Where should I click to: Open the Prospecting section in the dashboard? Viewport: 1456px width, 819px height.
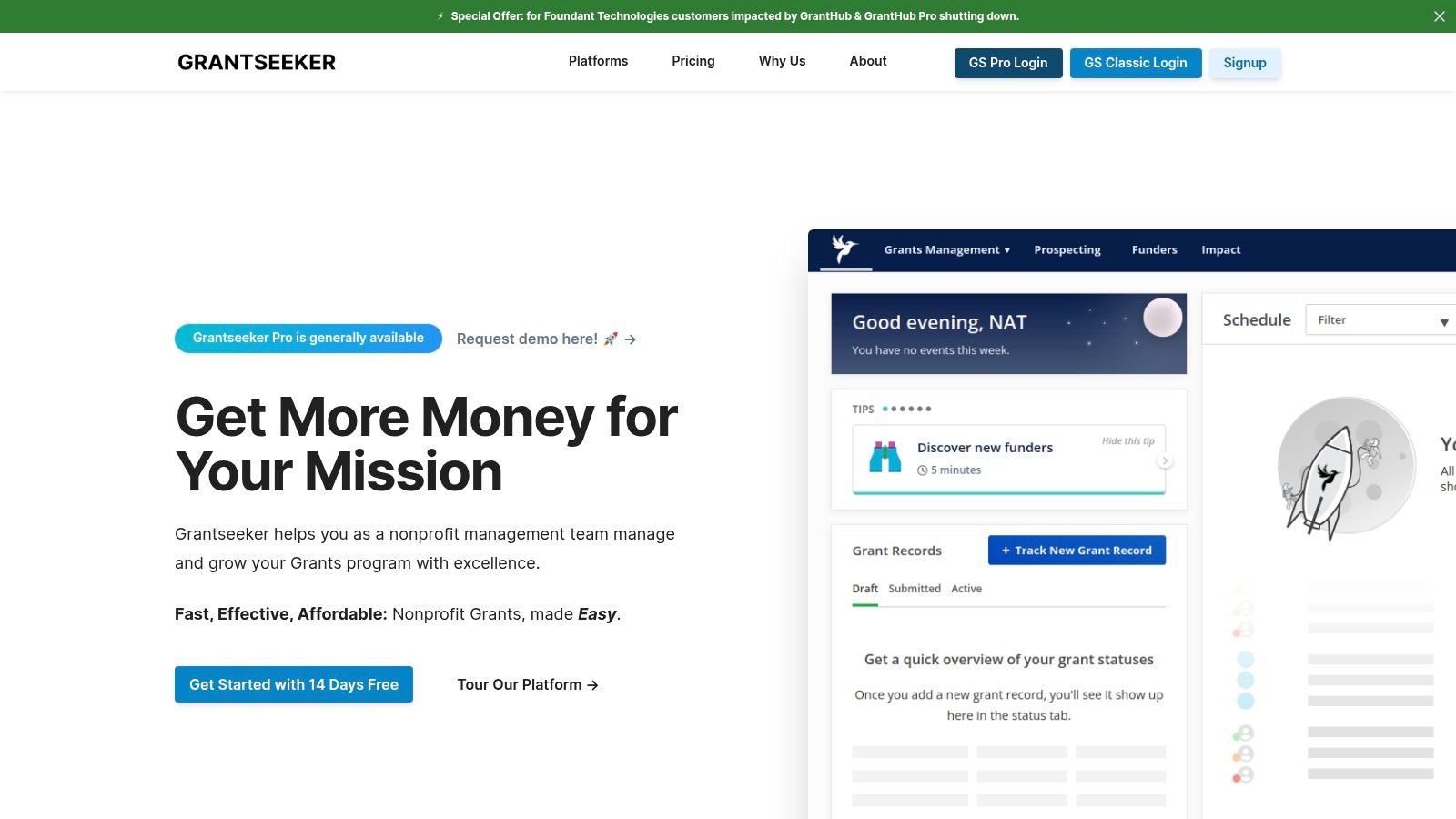pos(1067,249)
